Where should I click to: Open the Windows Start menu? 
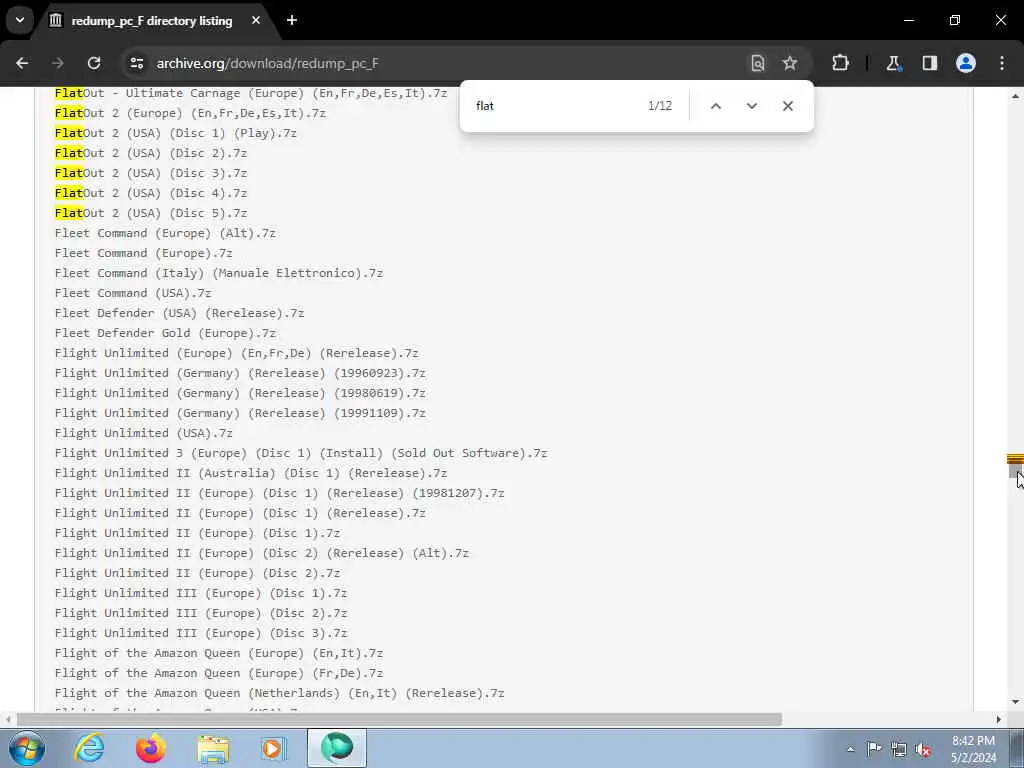tap(27, 748)
